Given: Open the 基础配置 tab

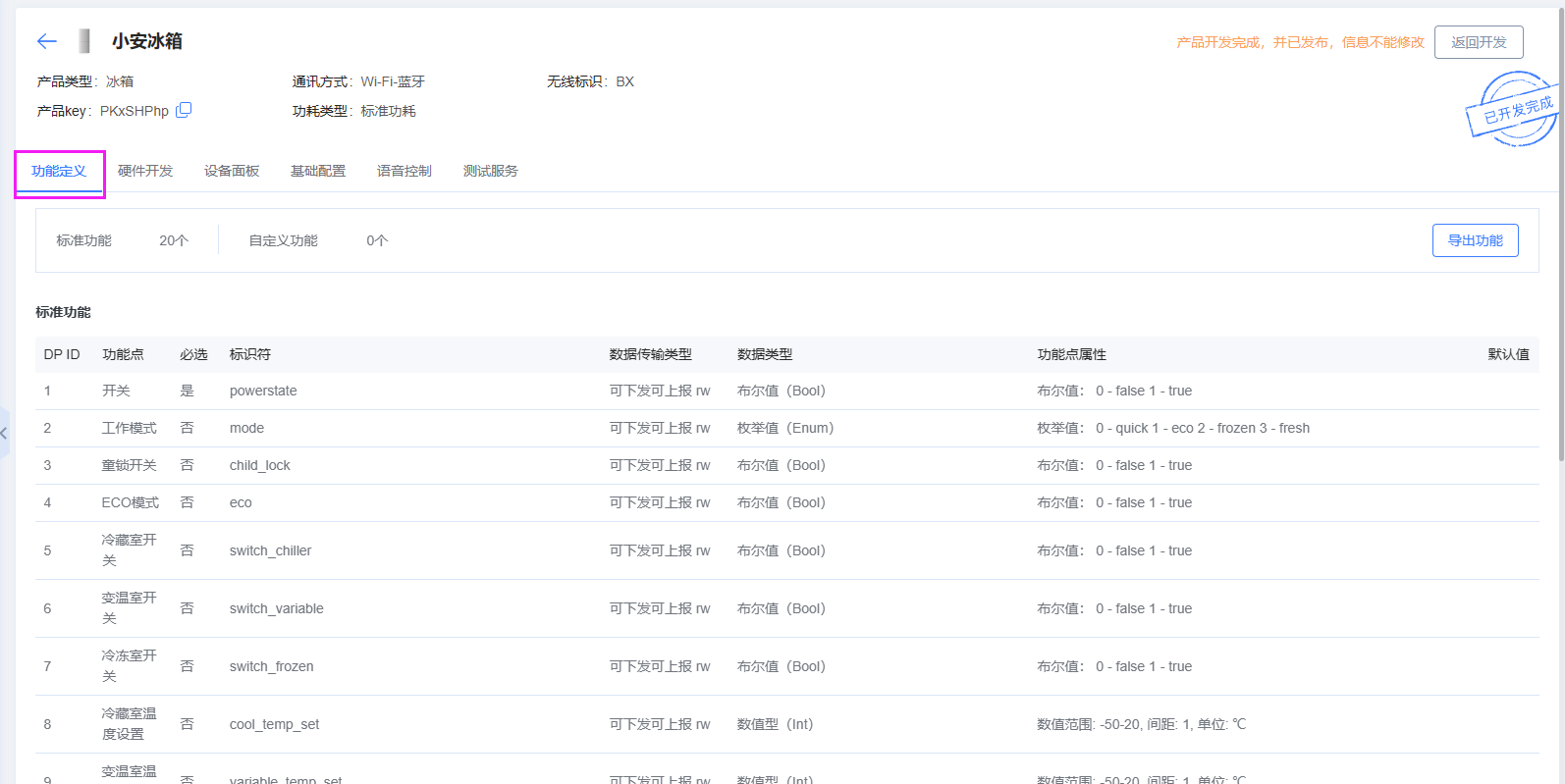Looking at the screenshot, I should tap(318, 171).
